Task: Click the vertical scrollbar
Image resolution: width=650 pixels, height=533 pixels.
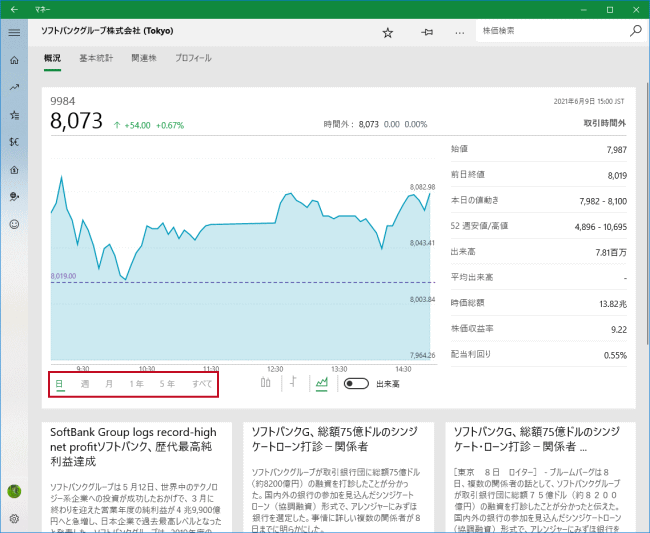Action: [648, 211]
